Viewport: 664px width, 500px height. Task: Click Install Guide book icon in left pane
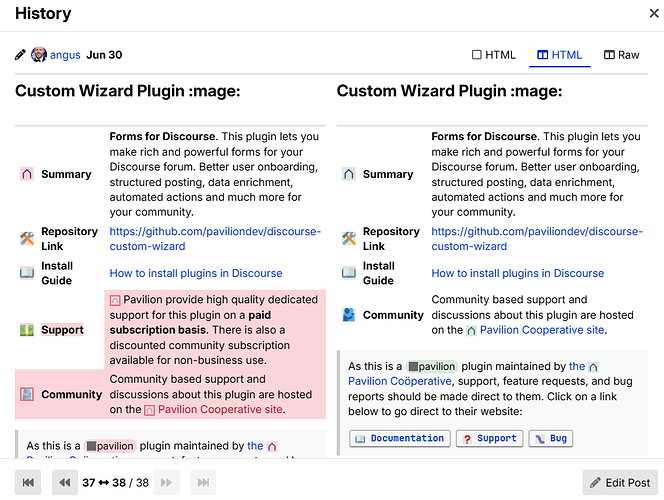(27, 273)
